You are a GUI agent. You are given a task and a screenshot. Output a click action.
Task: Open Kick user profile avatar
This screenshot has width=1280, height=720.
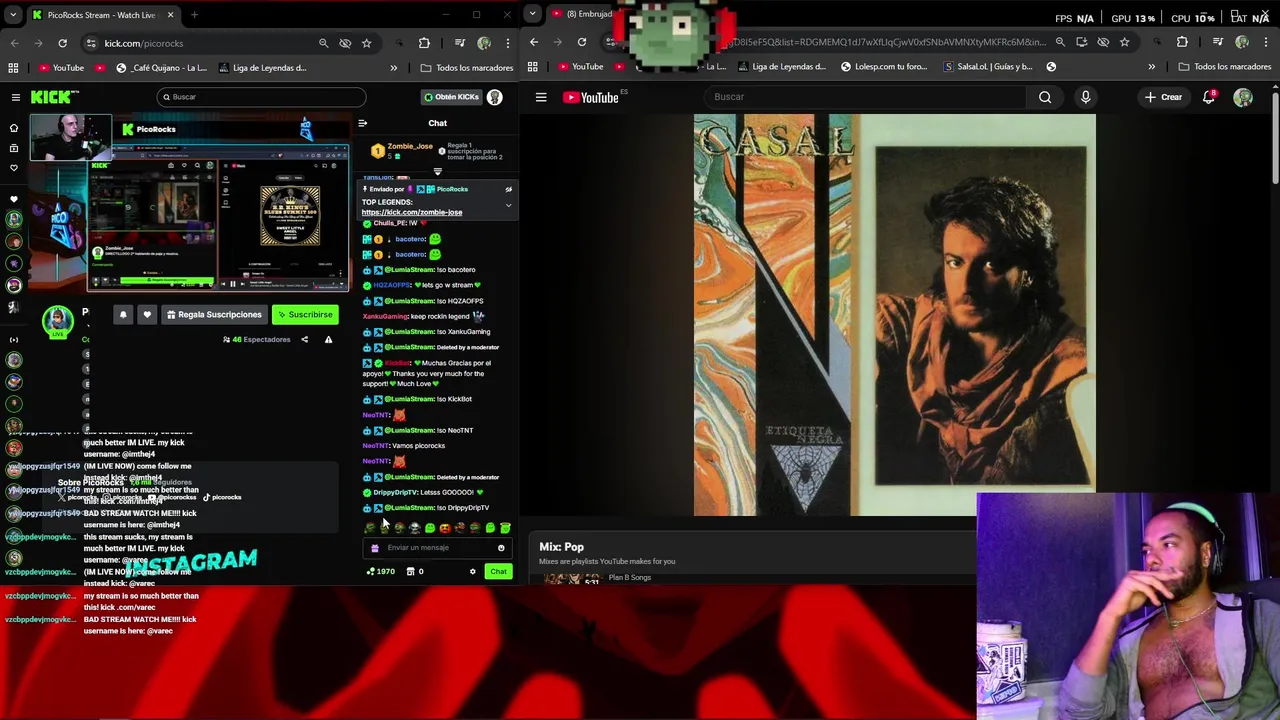(x=494, y=97)
